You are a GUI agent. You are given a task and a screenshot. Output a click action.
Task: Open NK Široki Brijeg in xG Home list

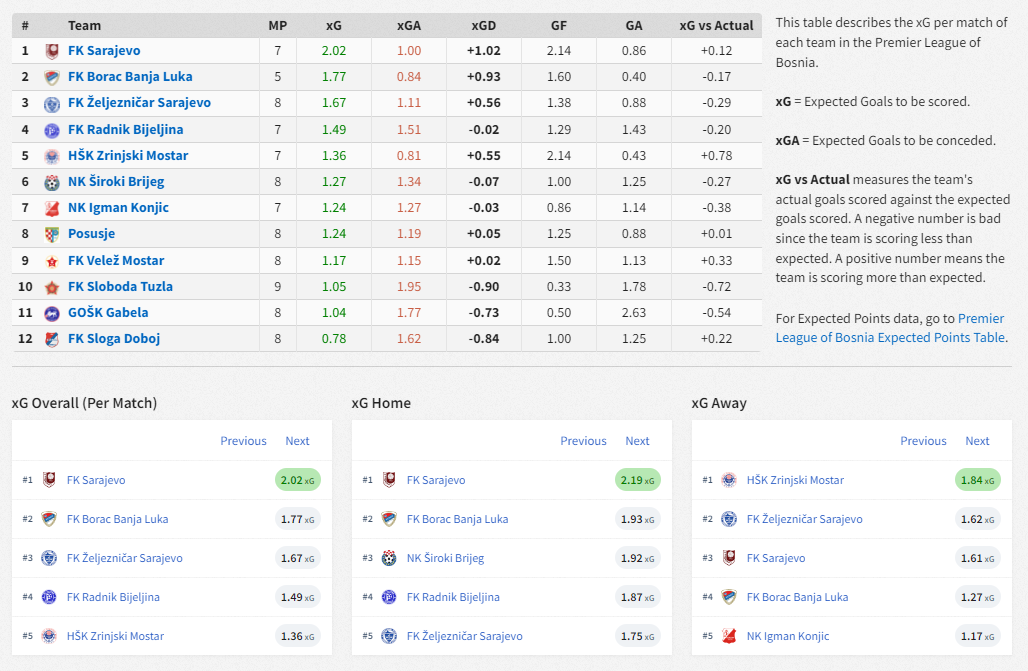(x=445, y=558)
